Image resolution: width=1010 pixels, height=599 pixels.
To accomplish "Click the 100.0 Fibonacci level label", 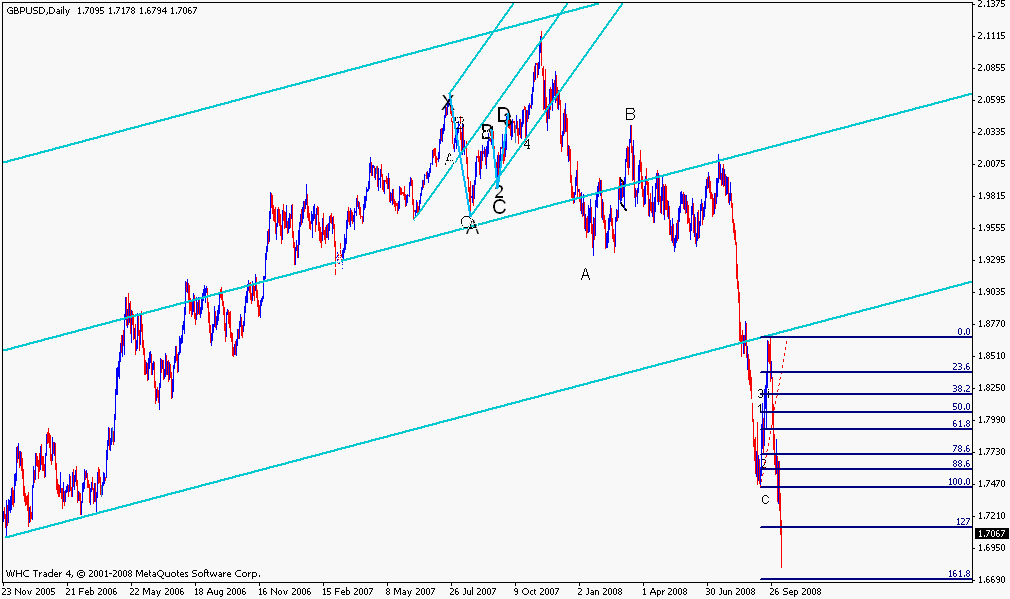I will 959,482.
